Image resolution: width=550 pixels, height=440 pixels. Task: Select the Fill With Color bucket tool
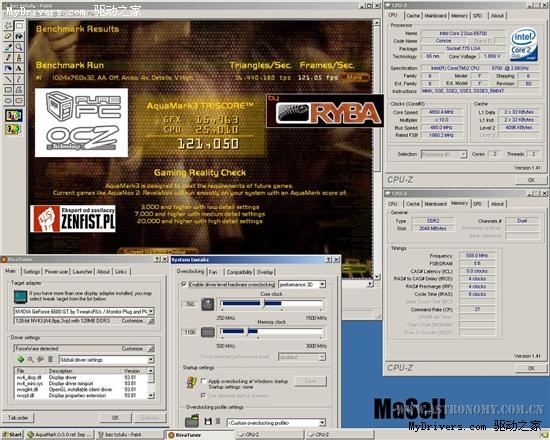click(x=19, y=36)
